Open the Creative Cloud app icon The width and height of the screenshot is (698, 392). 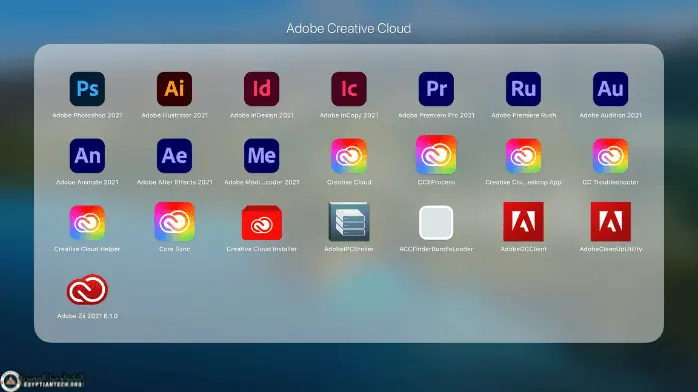pos(349,155)
